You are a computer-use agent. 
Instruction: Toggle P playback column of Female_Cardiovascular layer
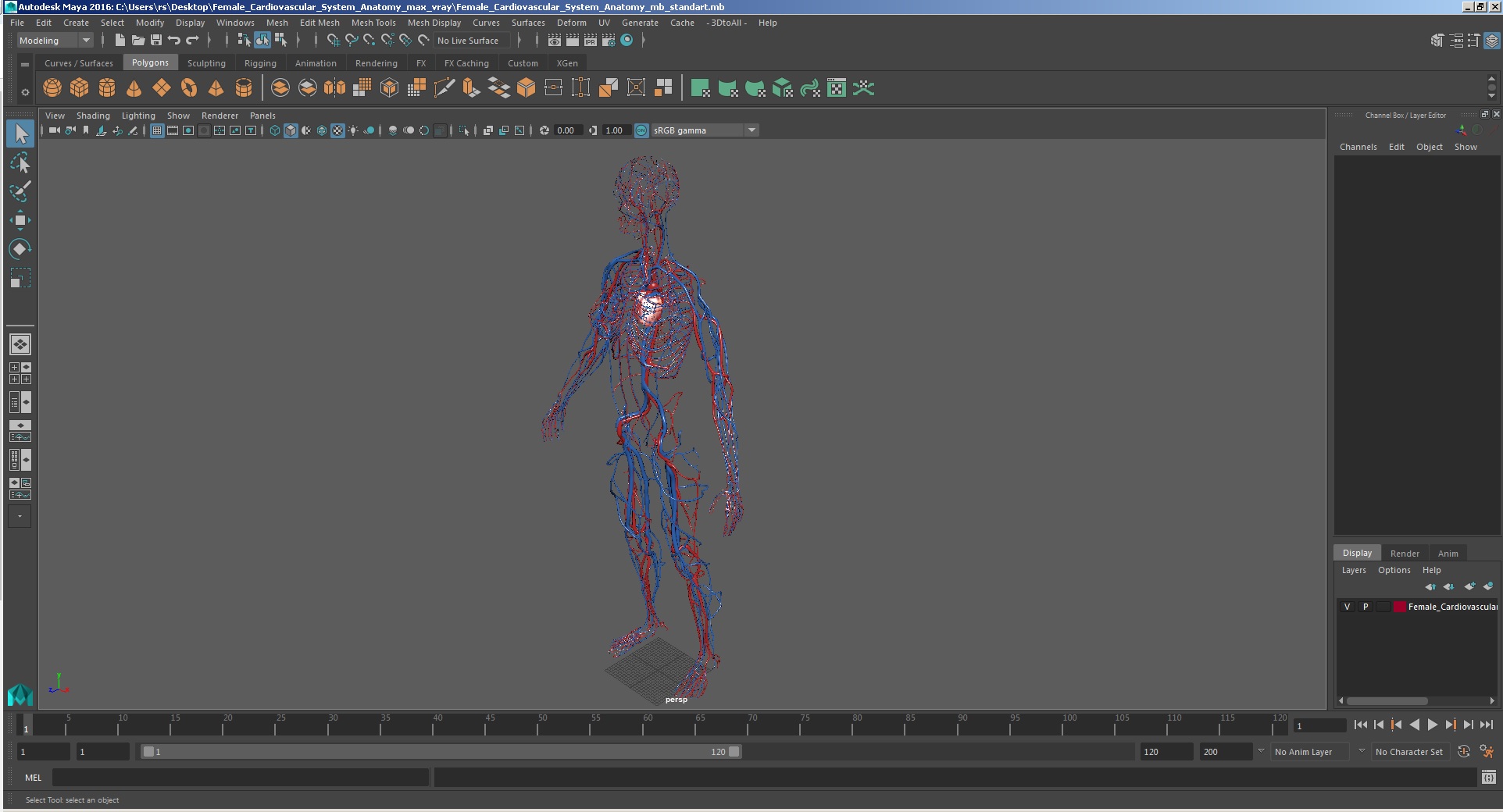click(x=1366, y=607)
